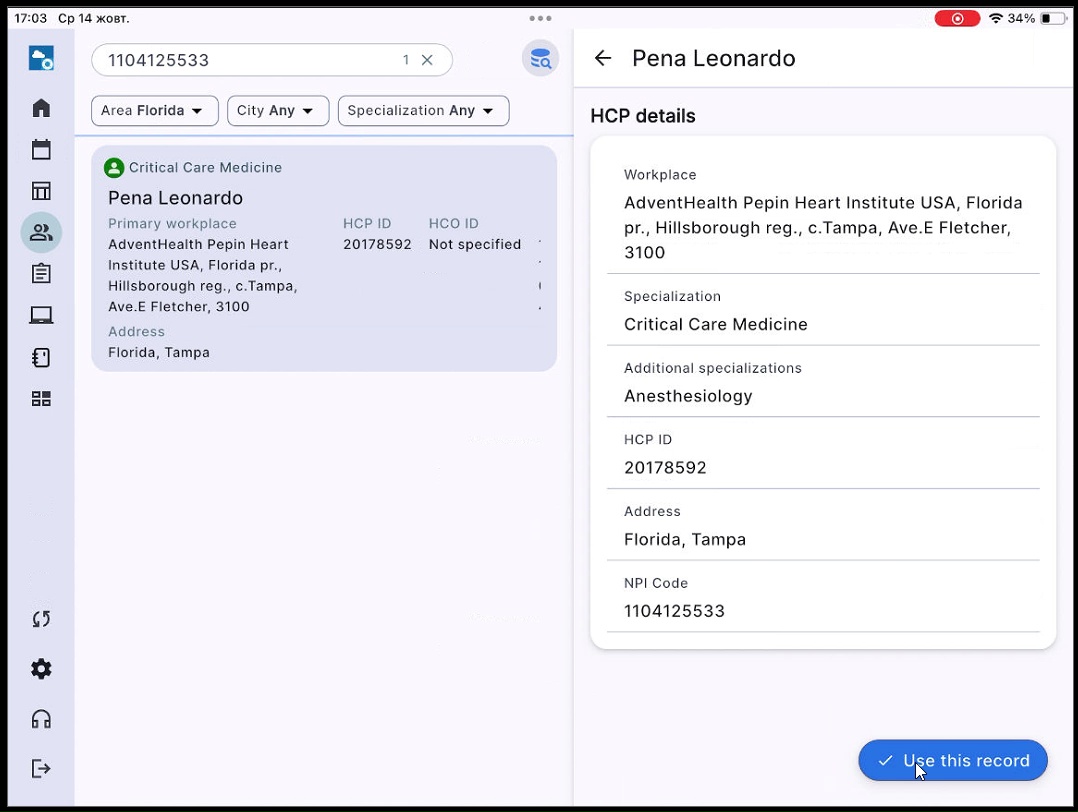Click the battery status icon
Screen dimensions: 1078x812
pyautogui.click(x=1054, y=19)
